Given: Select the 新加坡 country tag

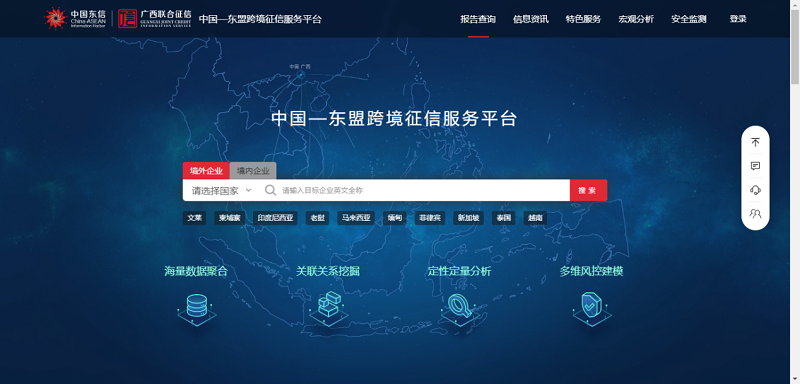Looking at the screenshot, I should pyautogui.click(x=468, y=218).
